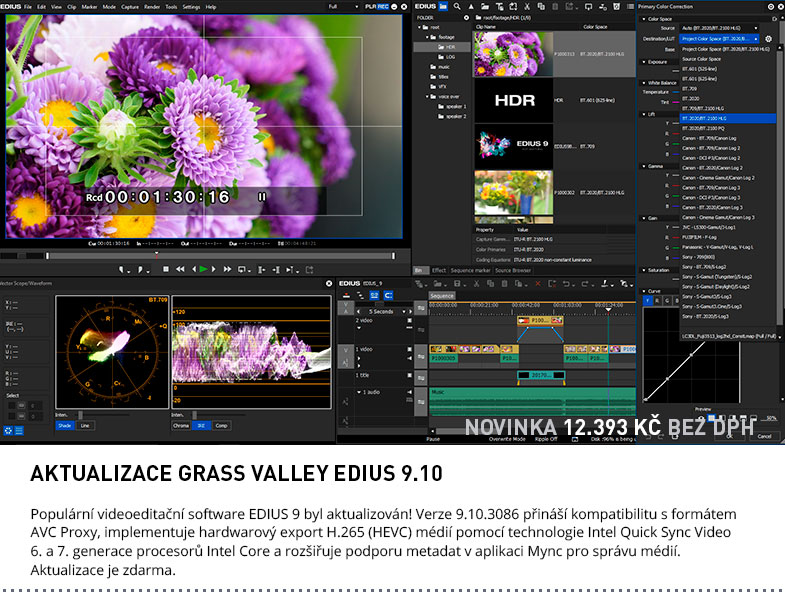Image resolution: width=785 pixels, height=592 pixels.
Task: Select IRE mode in waveform
Action: click(201, 426)
